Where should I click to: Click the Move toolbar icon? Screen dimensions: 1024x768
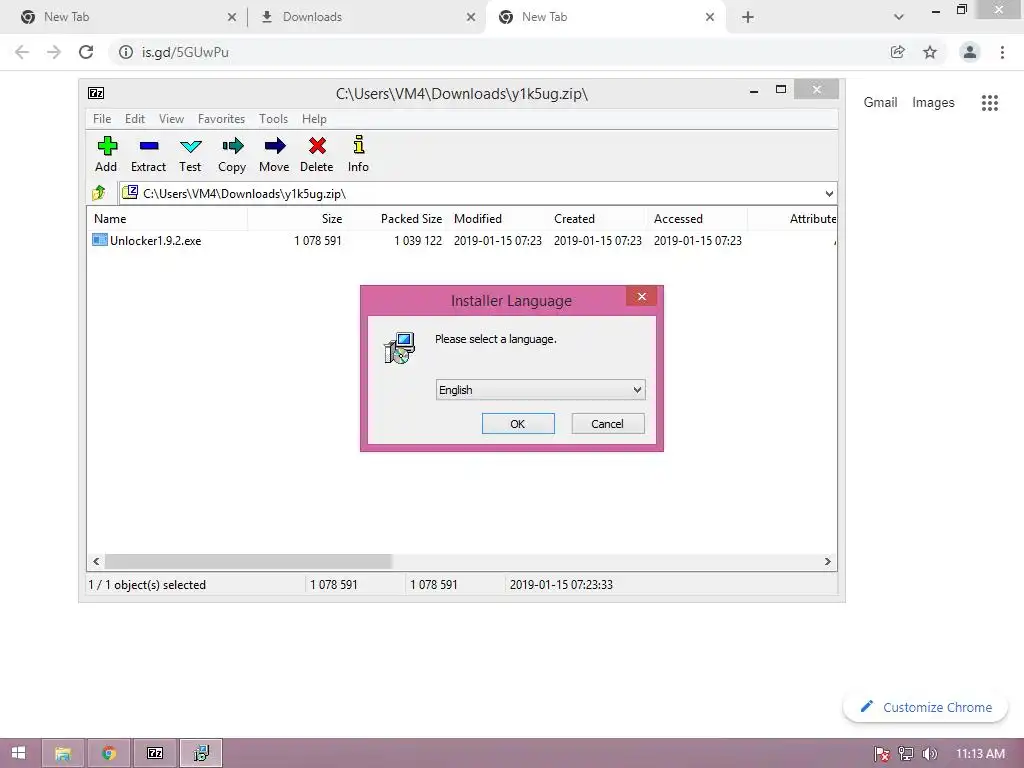(274, 146)
